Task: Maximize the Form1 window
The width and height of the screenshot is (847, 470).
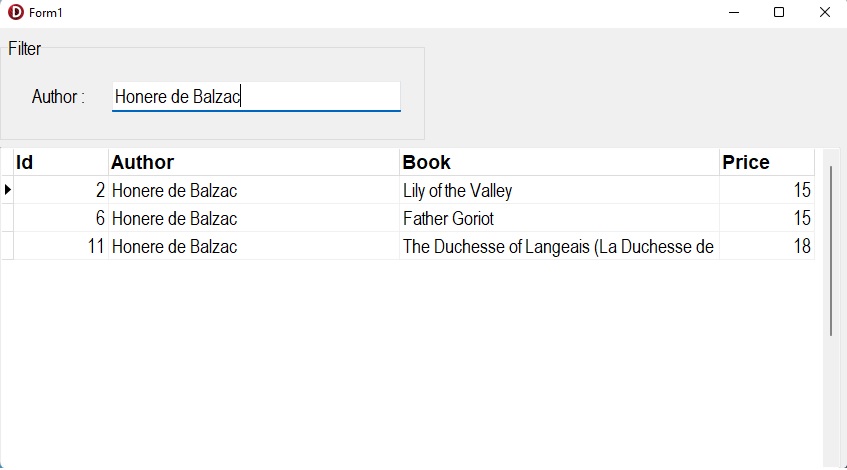Action: (x=779, y=12)
